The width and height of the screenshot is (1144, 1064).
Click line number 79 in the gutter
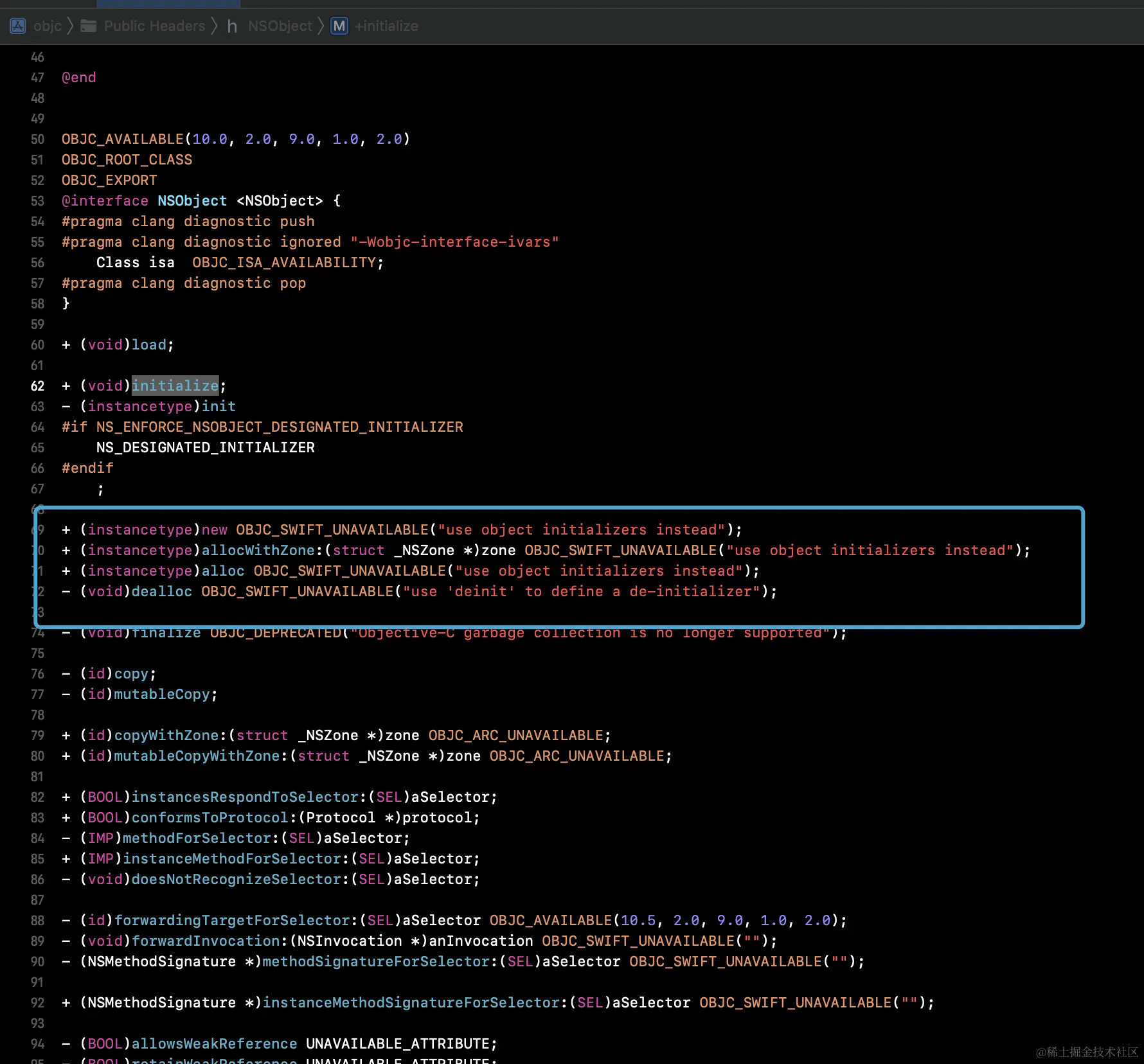point(37,736)
